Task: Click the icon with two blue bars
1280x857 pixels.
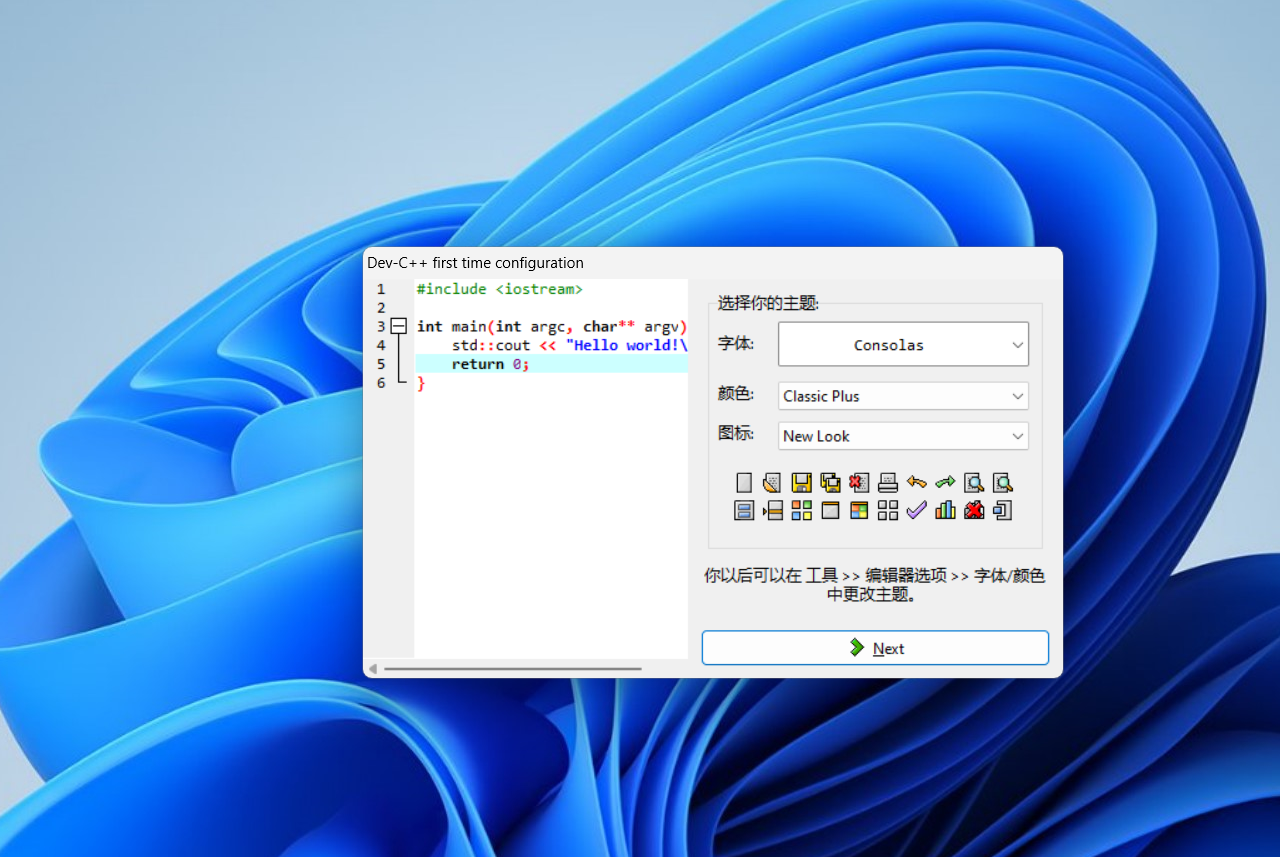Action: (744, 511)
